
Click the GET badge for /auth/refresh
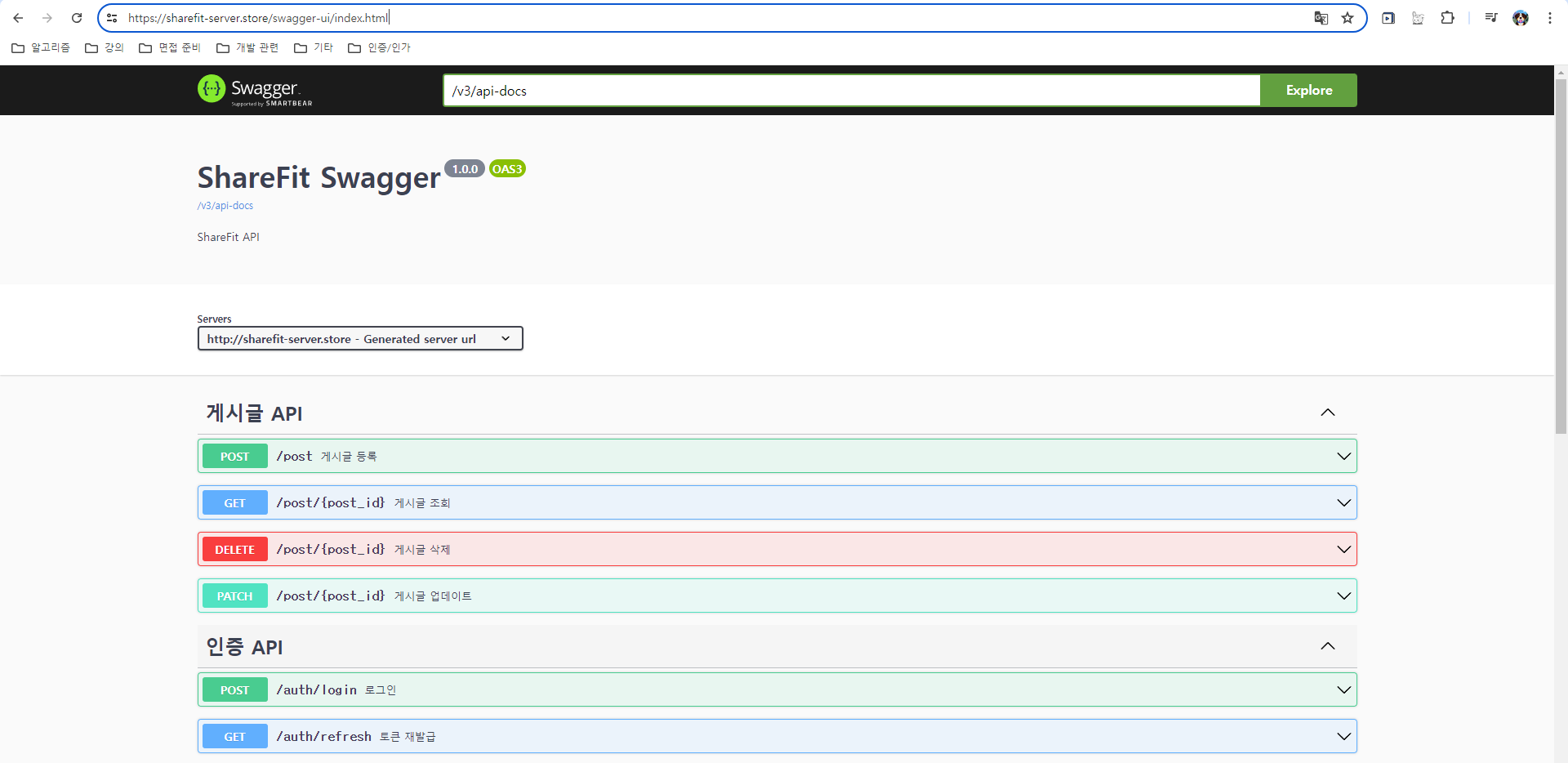pyautogui.click(x=235, y=737)
